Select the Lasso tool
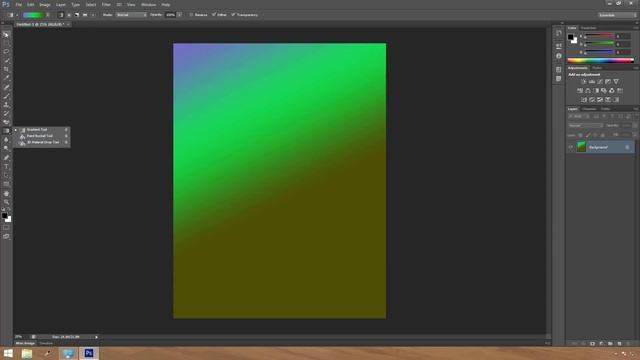The width and height of the screenshot is (640, 360). pos(6,52)
